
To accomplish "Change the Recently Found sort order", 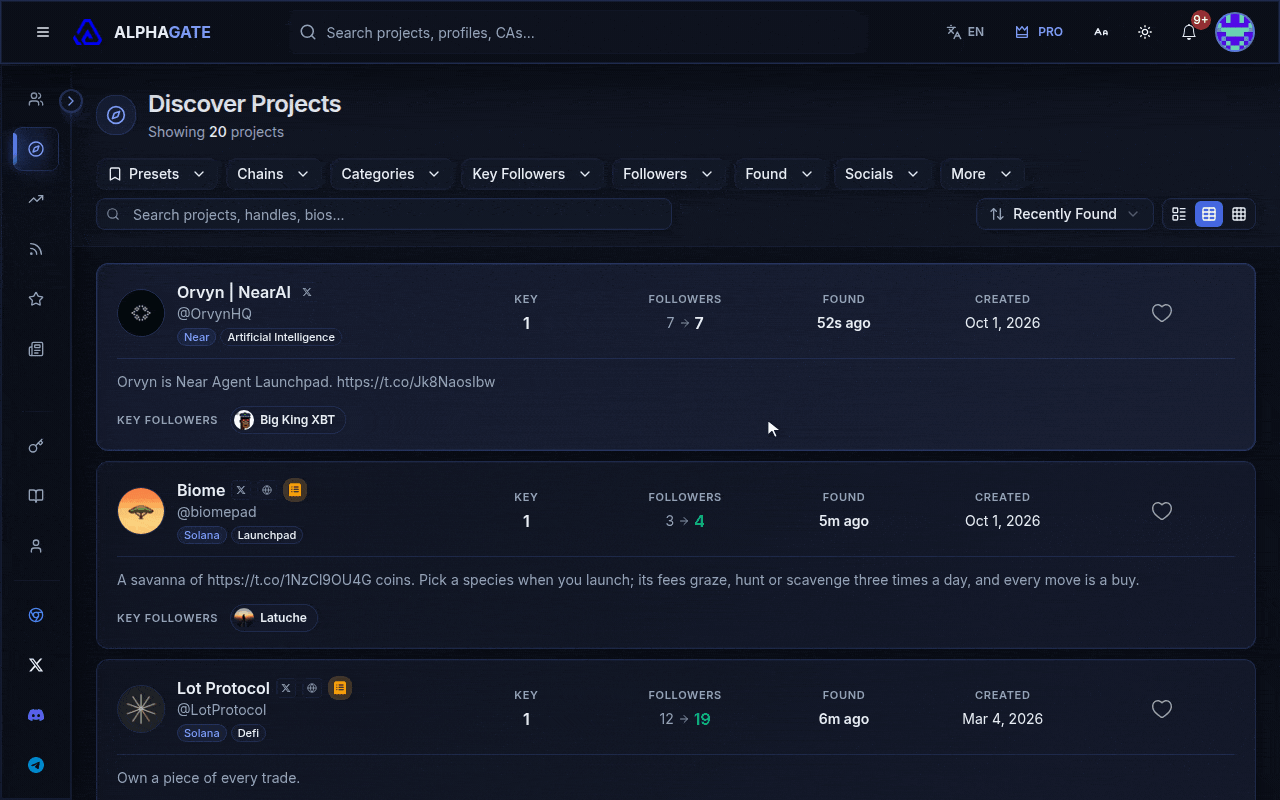I will (1064, 214).
